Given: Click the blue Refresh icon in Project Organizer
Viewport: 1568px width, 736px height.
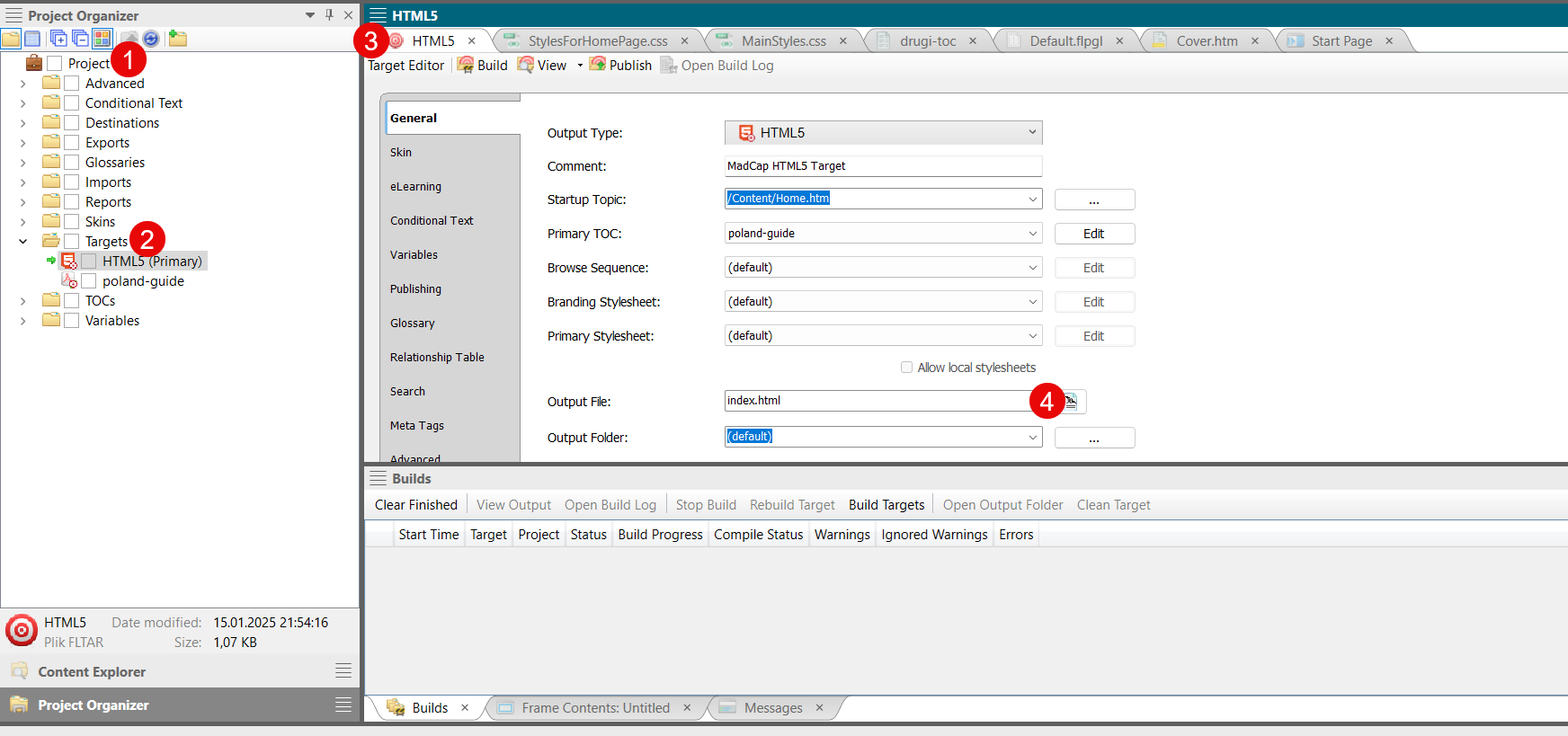Looking at the screenshot, I should coord(151,39).
